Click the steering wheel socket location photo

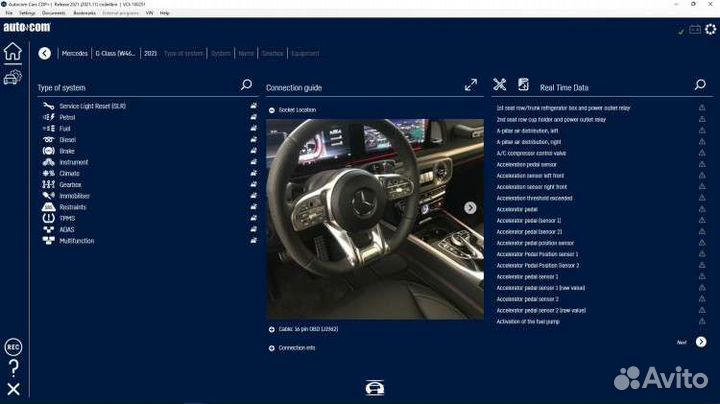375,219
